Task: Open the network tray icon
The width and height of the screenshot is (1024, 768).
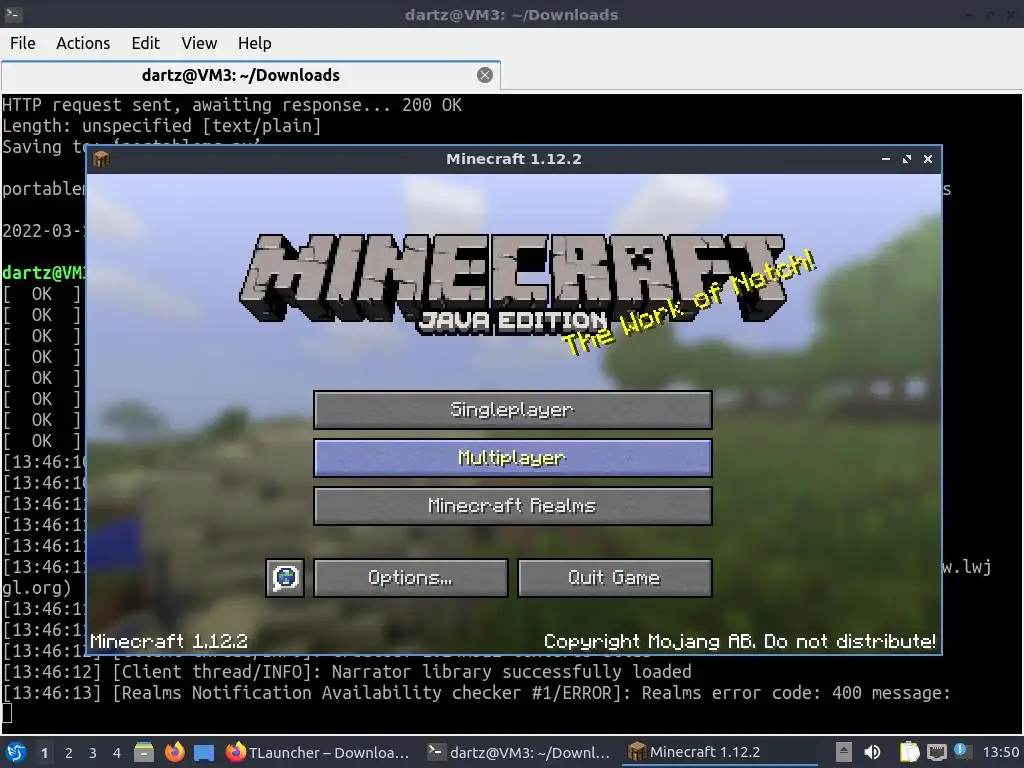Action: point(936,752)
